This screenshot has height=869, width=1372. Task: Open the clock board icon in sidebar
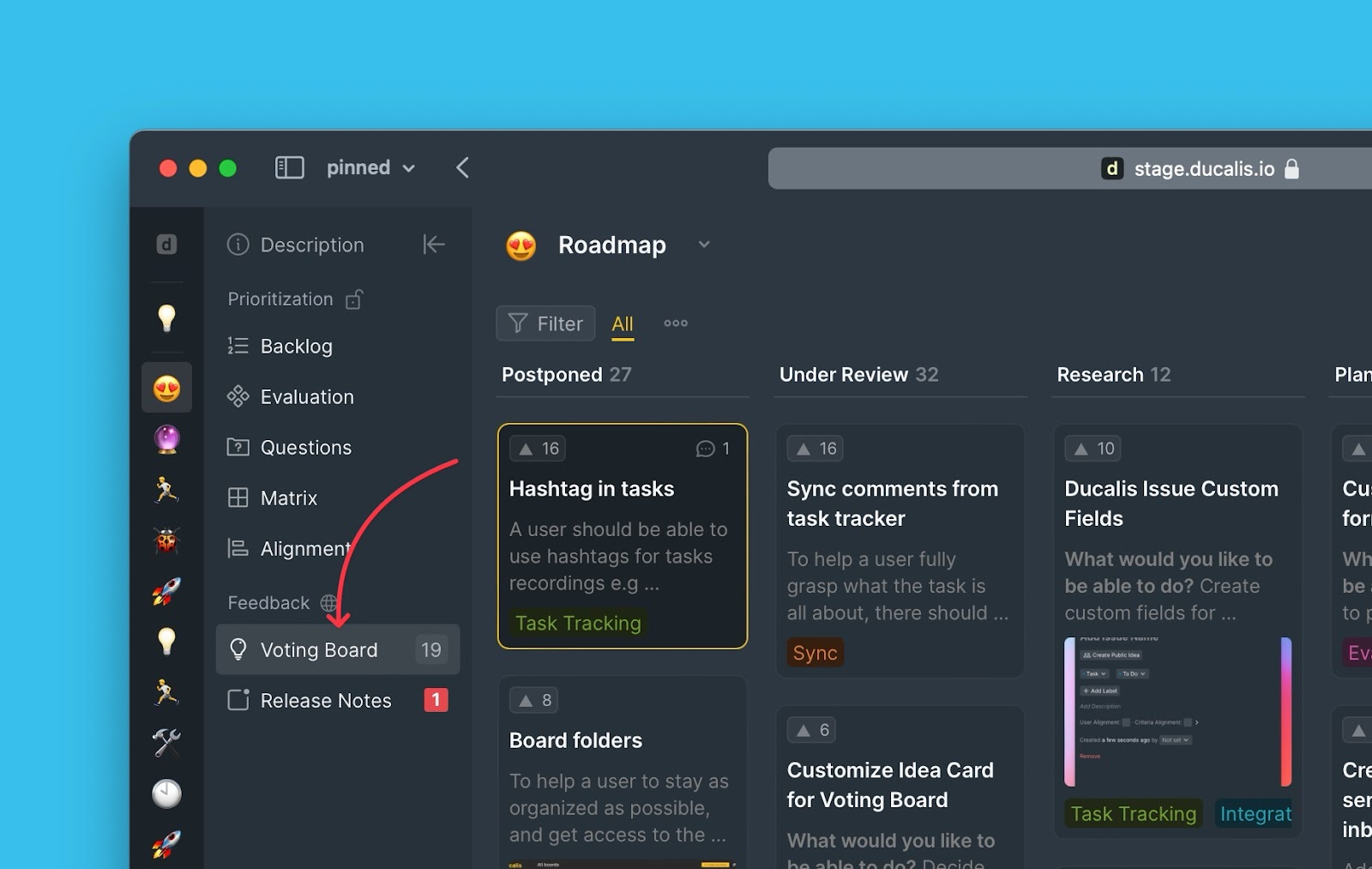click(166, 794)
